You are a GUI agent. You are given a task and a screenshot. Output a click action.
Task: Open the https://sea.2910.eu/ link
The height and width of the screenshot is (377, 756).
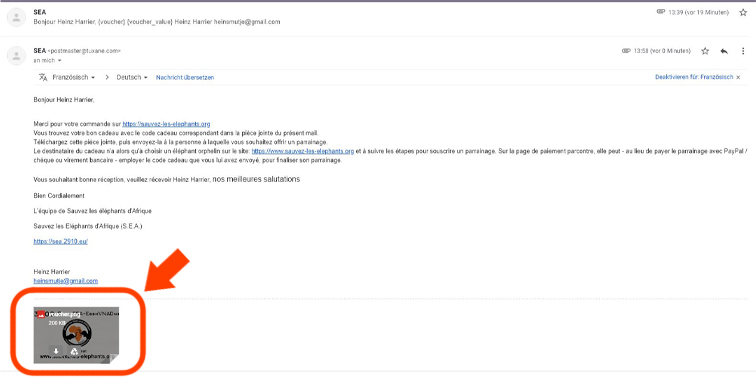[x=61, y=242]
